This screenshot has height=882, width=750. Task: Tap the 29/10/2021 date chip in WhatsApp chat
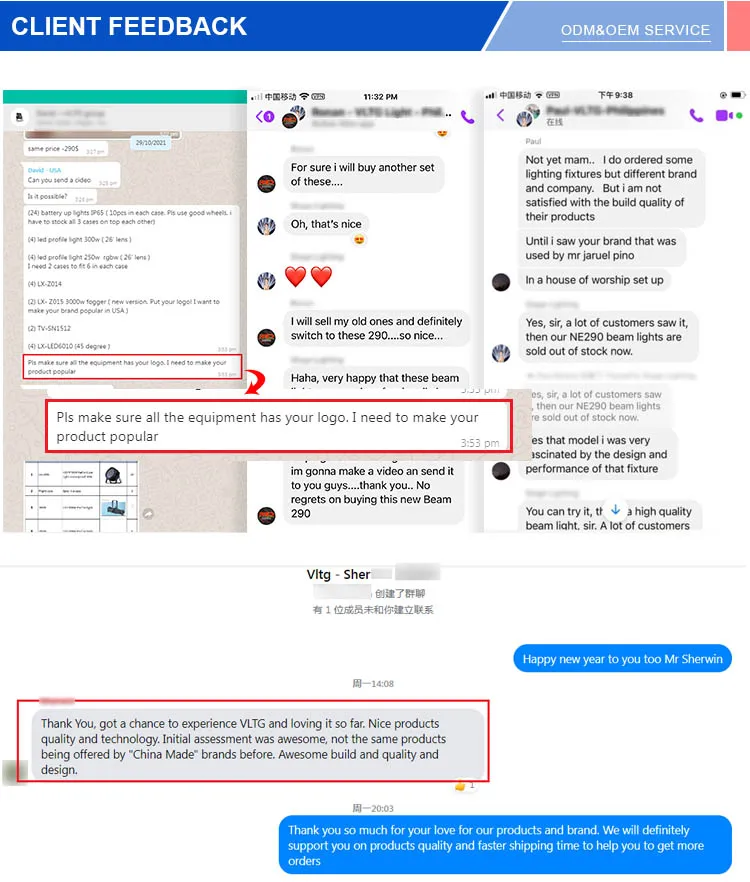tap(151, 142)
